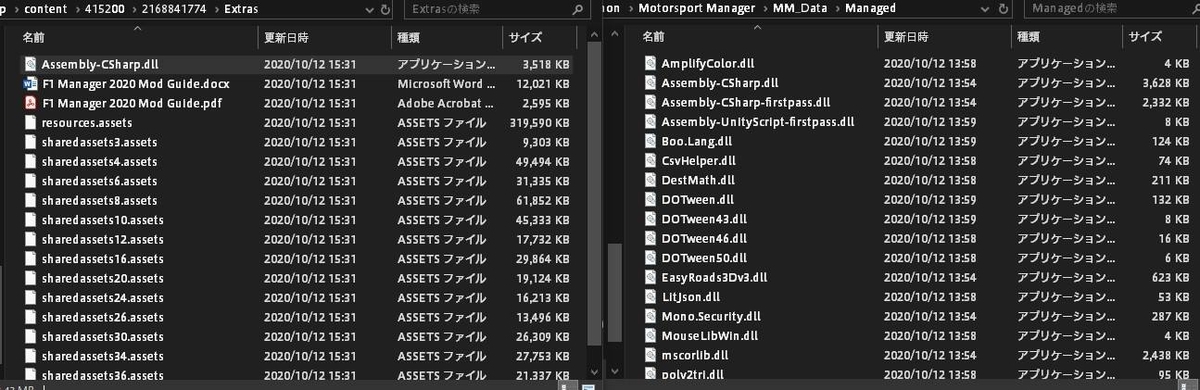
Task: Click the file icon beside sharedassets3.assets
Action: pyautogui.click(x=29, y=142)
